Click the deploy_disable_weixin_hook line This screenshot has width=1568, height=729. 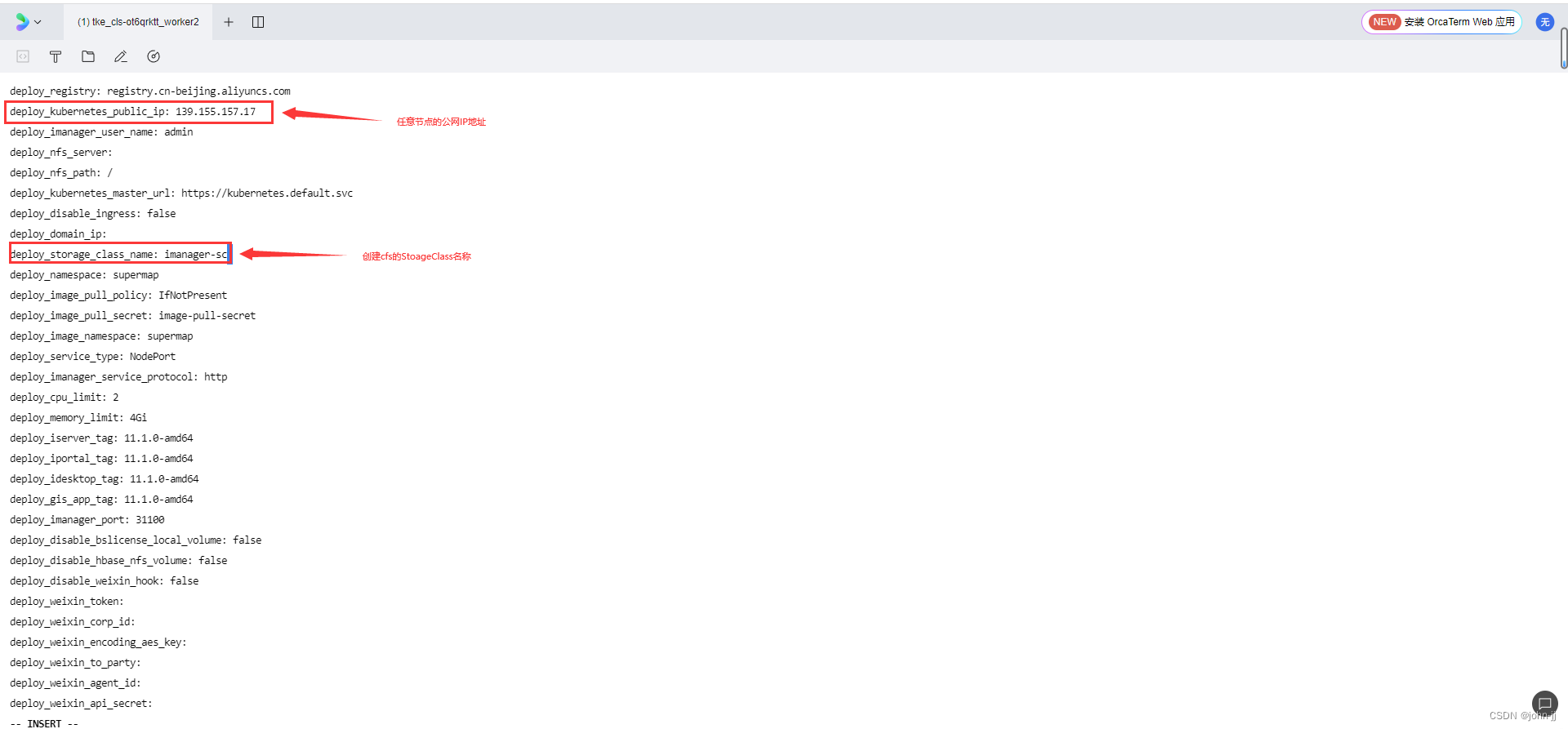(x=105, y=580)
